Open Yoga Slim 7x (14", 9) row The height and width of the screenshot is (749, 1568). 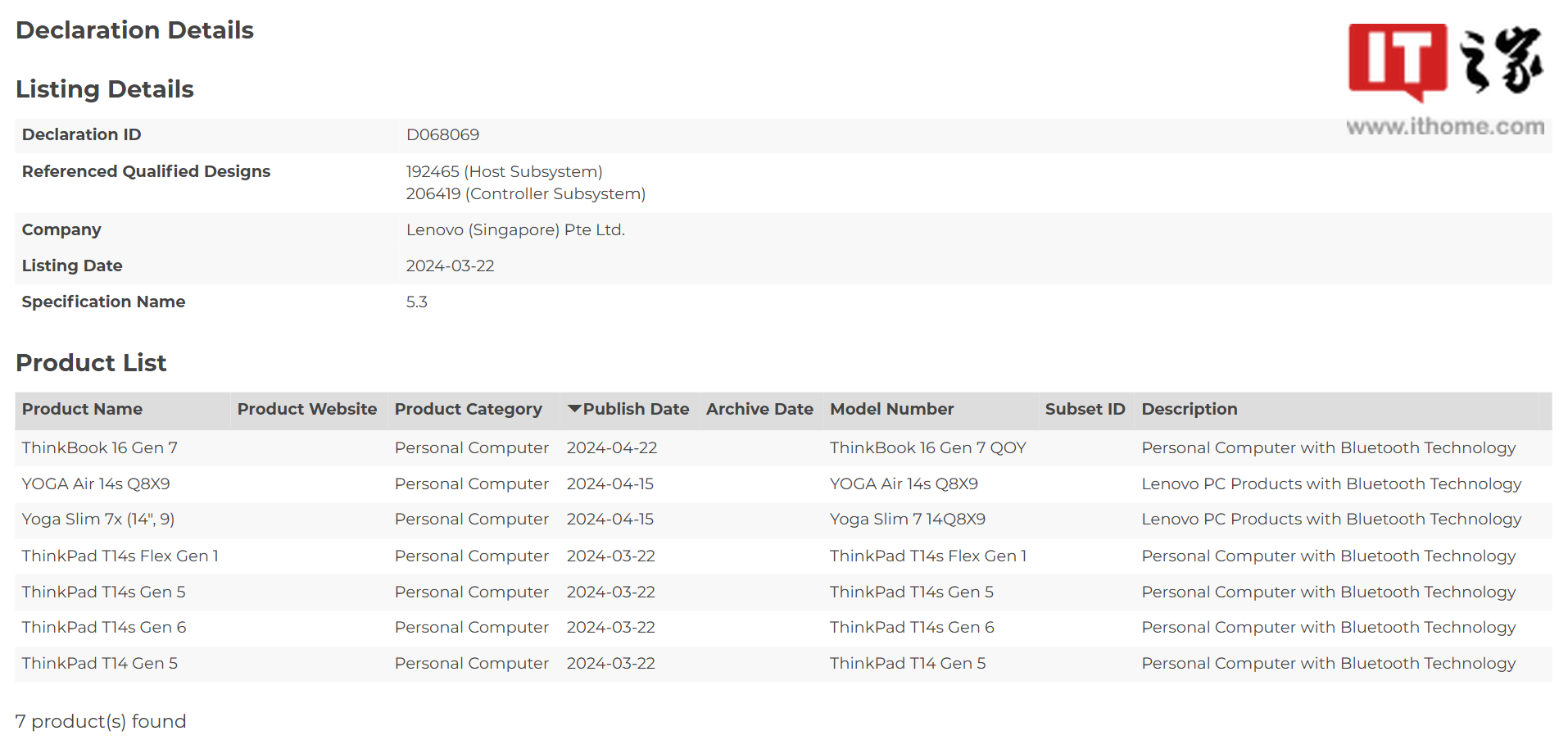97,520
